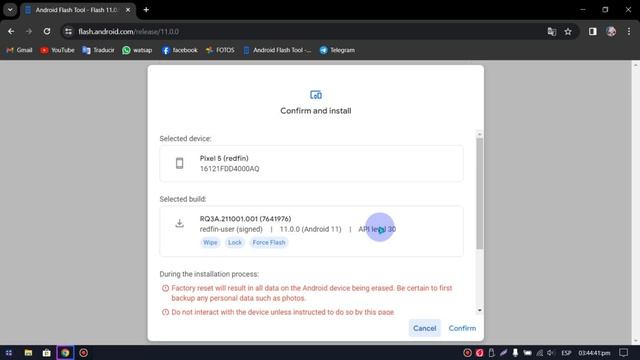This screenshot has height=360, width=640.
Task: Click the Force Flash chip
Action: tap(269, 242)
